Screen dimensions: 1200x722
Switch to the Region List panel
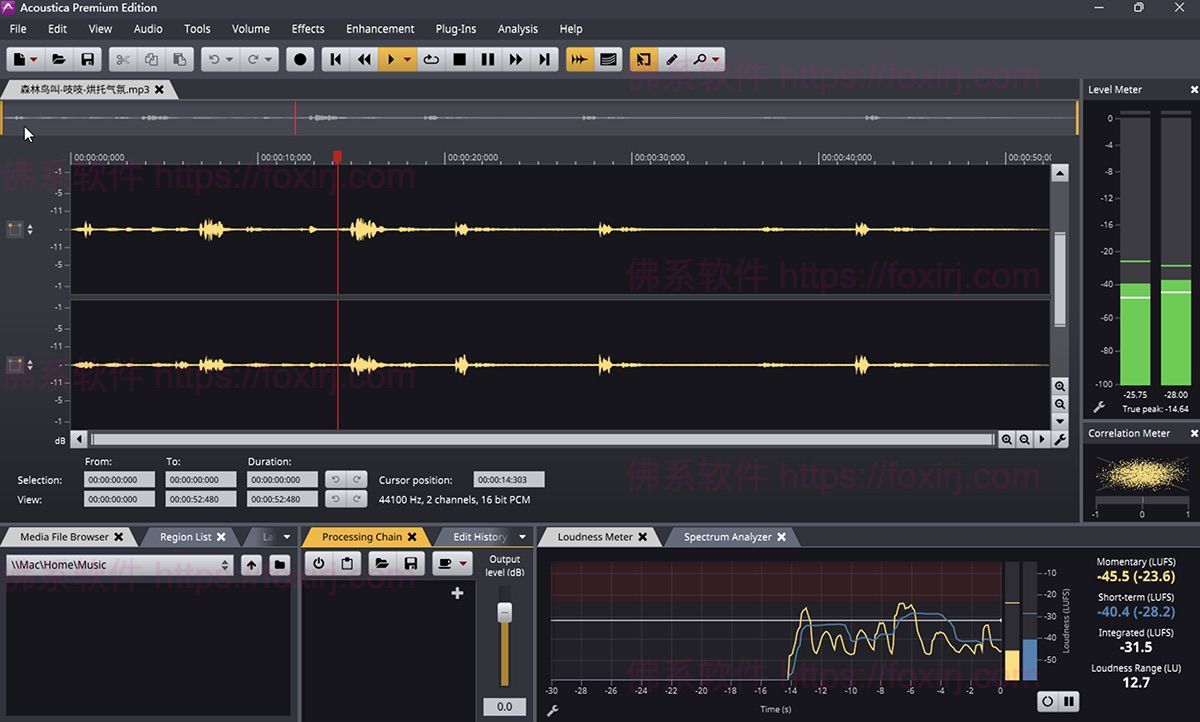(188, 537)
